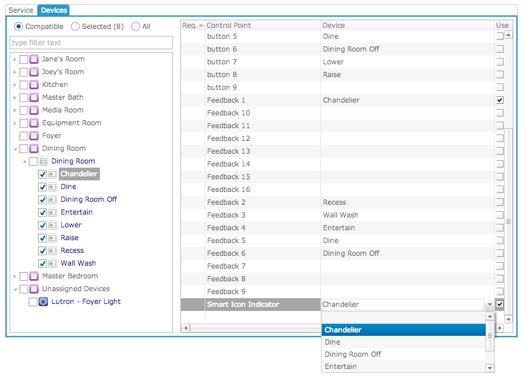Expand the Kitchen tree node
The width and height of the screenshot is (527, 388).
(14, 85)
